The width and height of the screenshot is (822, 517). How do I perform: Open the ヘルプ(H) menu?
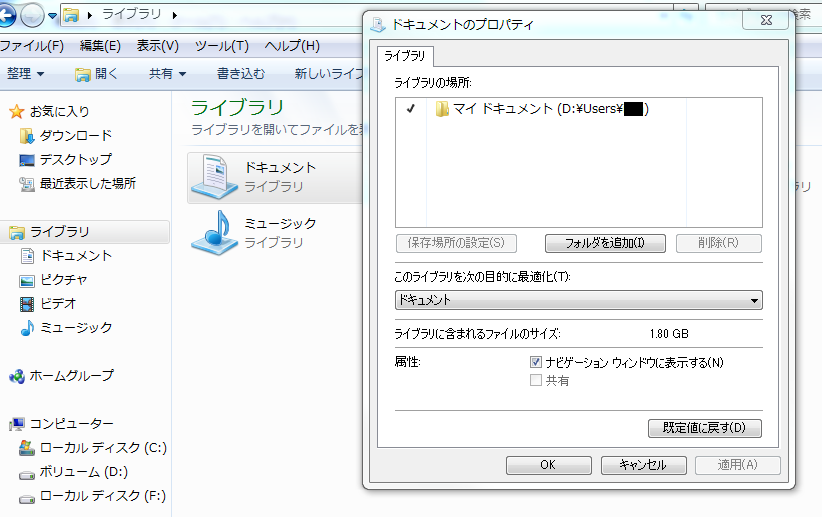(292, 46)
